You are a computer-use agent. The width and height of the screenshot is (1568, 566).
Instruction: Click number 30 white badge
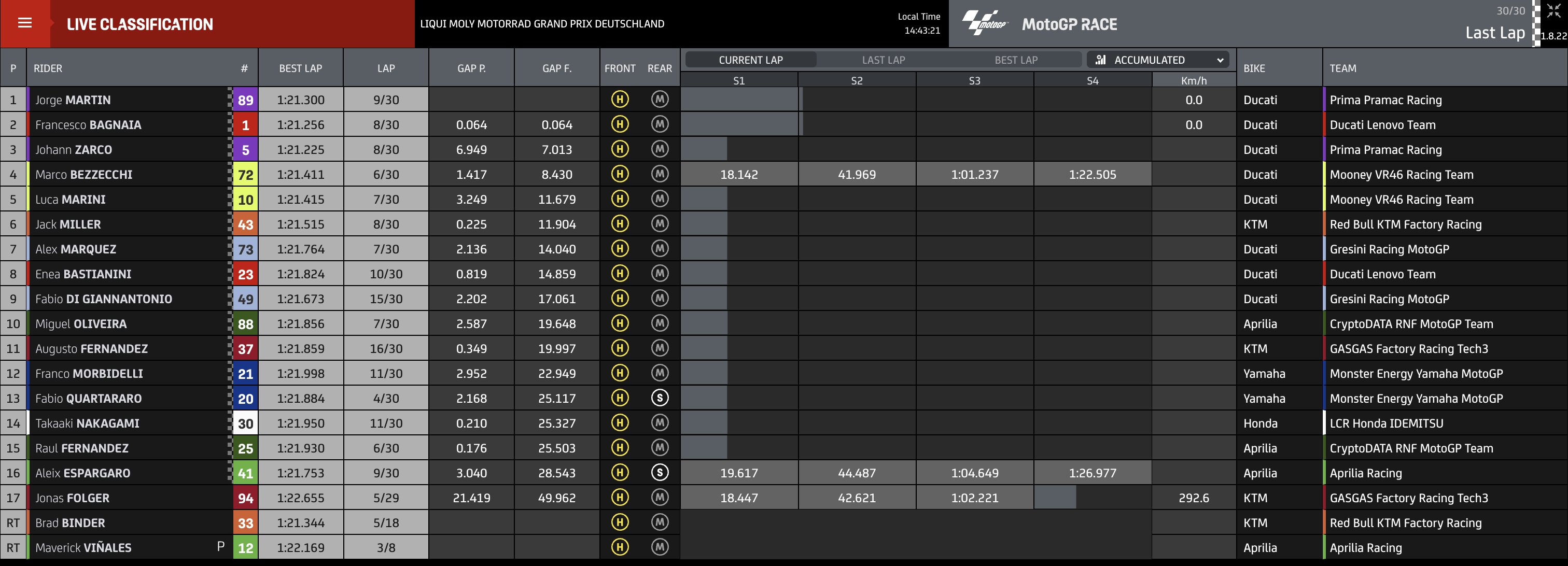245,423
